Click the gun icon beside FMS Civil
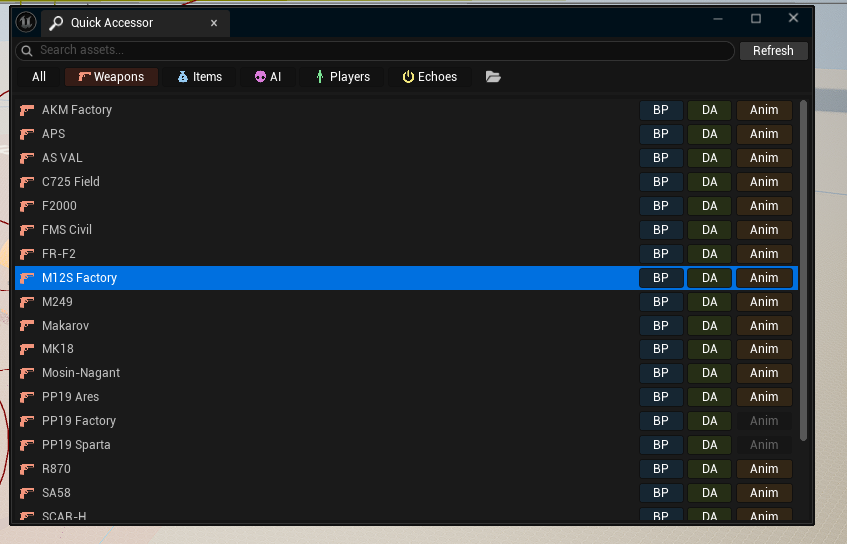Viewport: 847px width, 544px height. (x=27, y=230)
